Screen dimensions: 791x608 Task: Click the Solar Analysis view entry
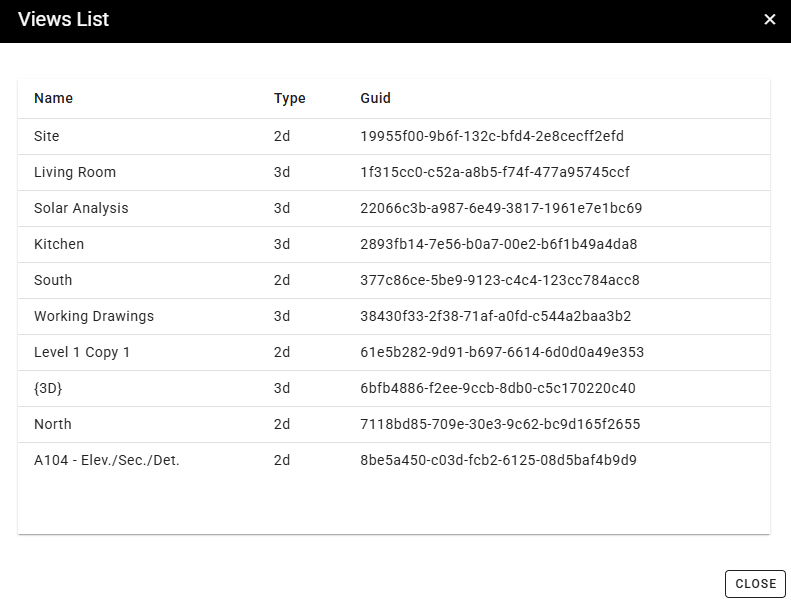pos(81,208)
